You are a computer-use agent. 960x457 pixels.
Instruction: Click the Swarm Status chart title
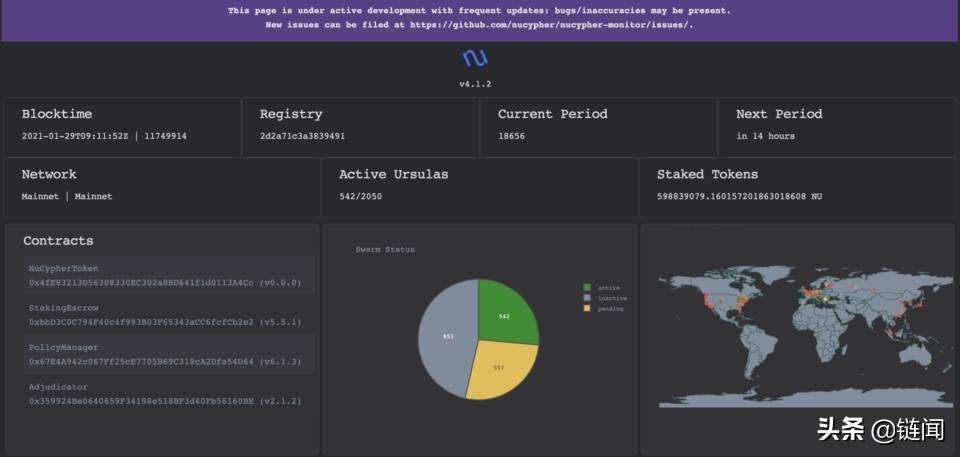(x=385, y=249)
